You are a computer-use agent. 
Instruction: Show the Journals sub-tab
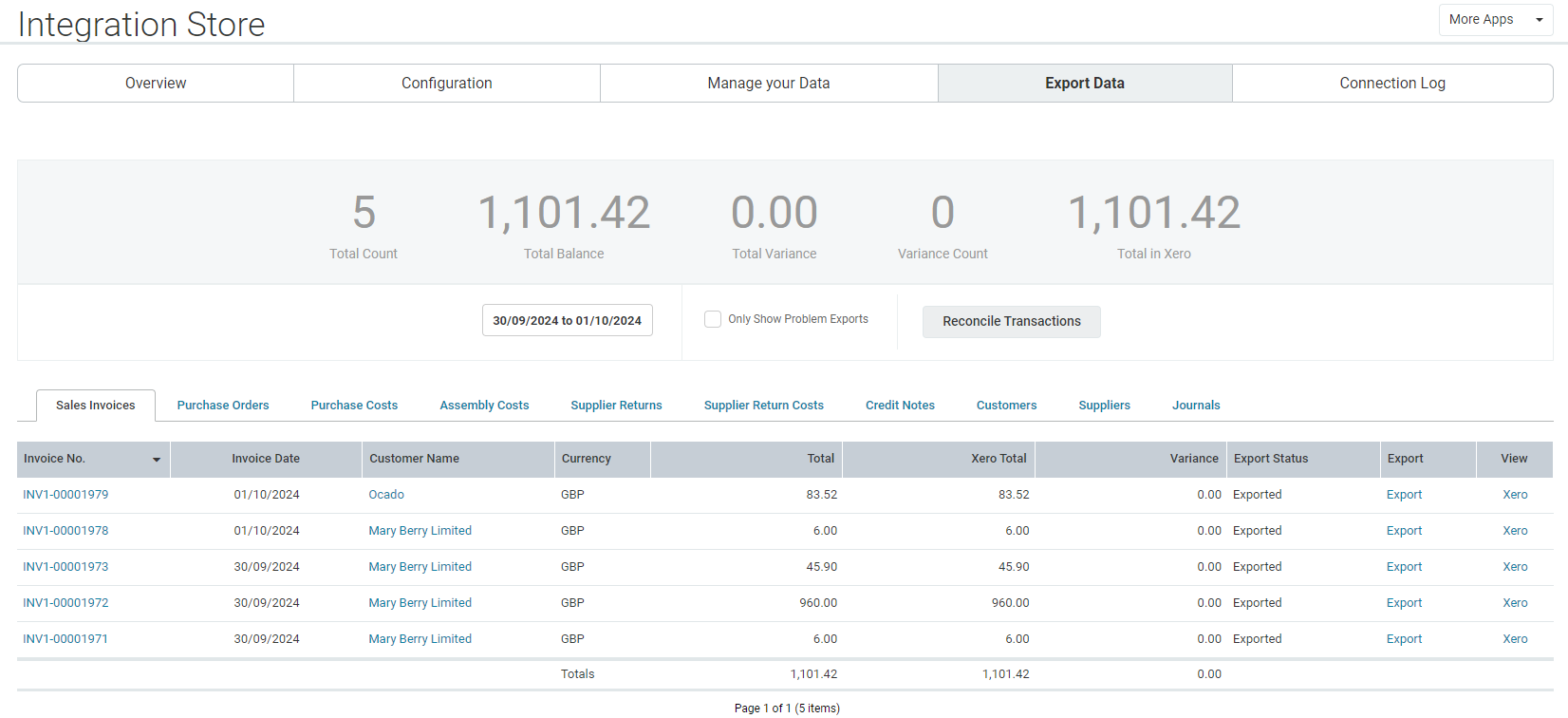[x=1195, y=406]
